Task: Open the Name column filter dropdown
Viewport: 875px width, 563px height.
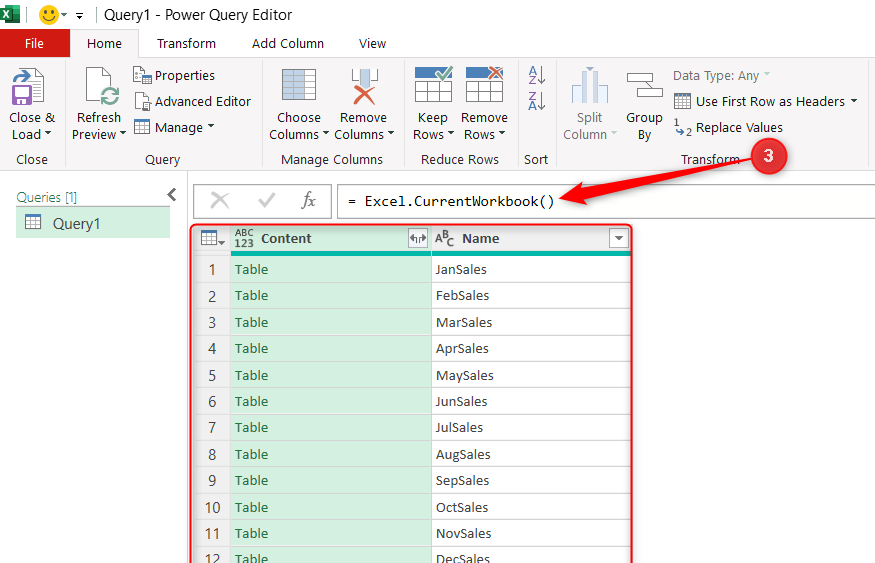Action: (619, 239)
